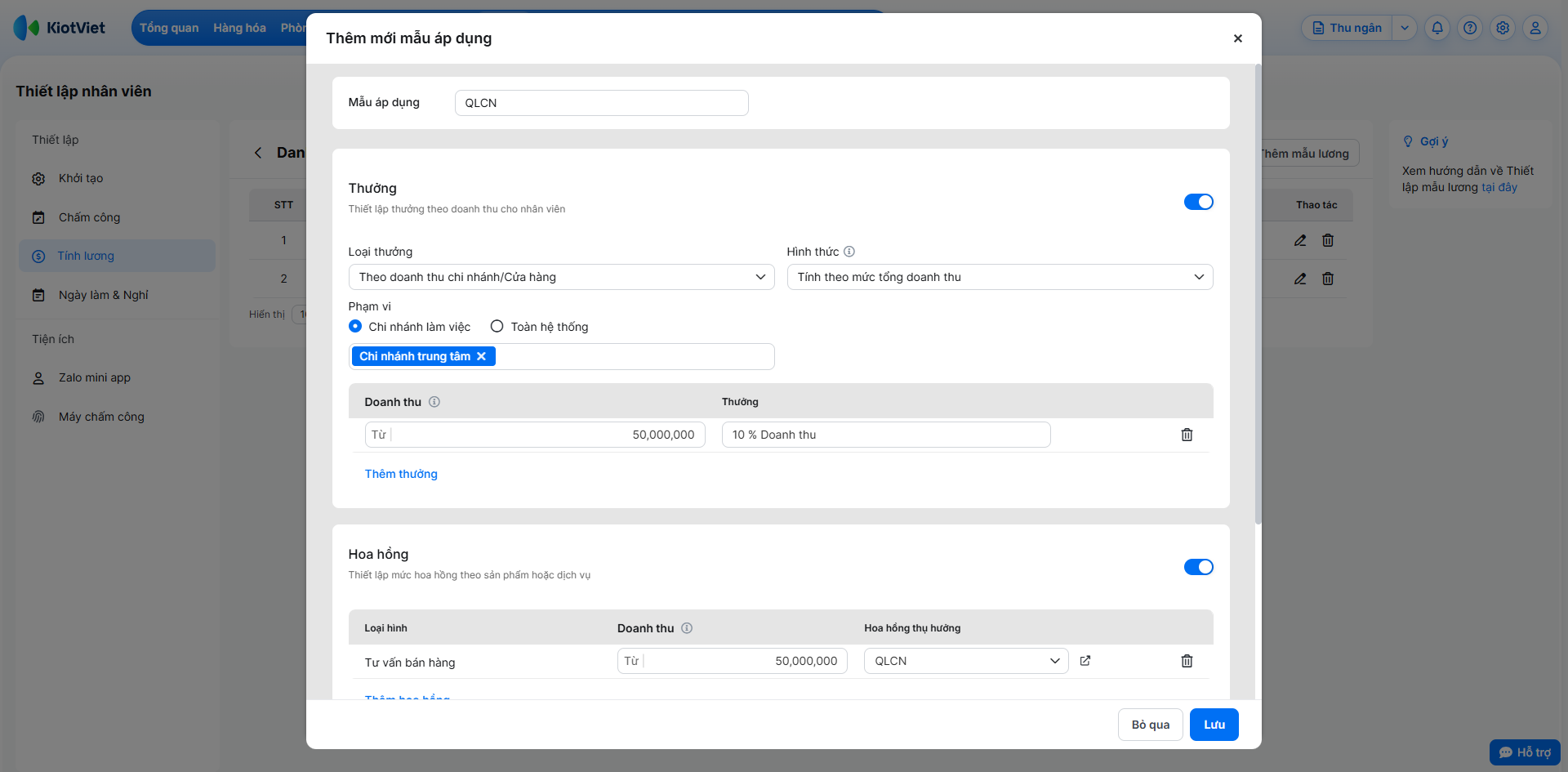
Task: Click the Thưởng revenue Từ amount field
Action: [535, 435]
